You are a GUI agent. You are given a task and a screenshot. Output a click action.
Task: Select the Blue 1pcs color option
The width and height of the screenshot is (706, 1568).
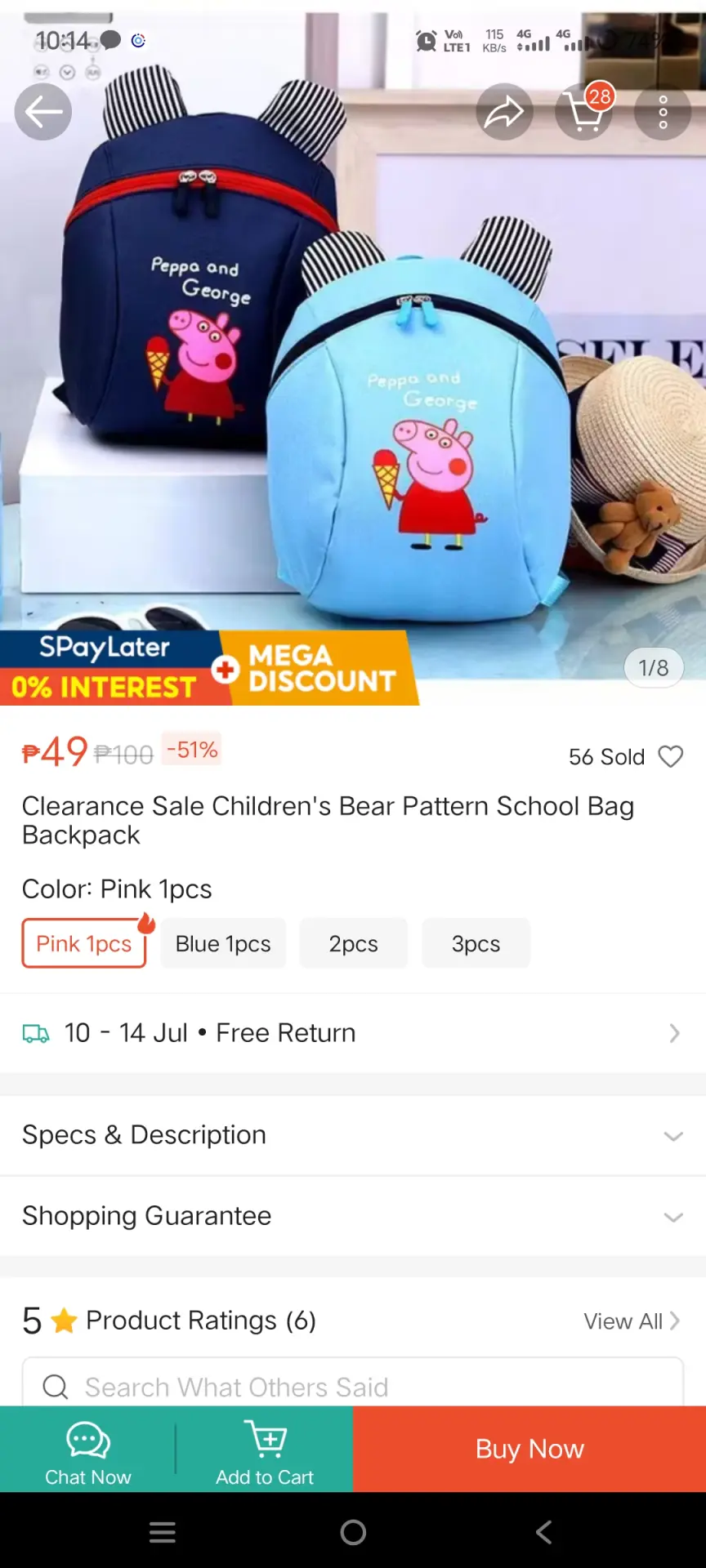pyautogui.click(x=223, y=943)
